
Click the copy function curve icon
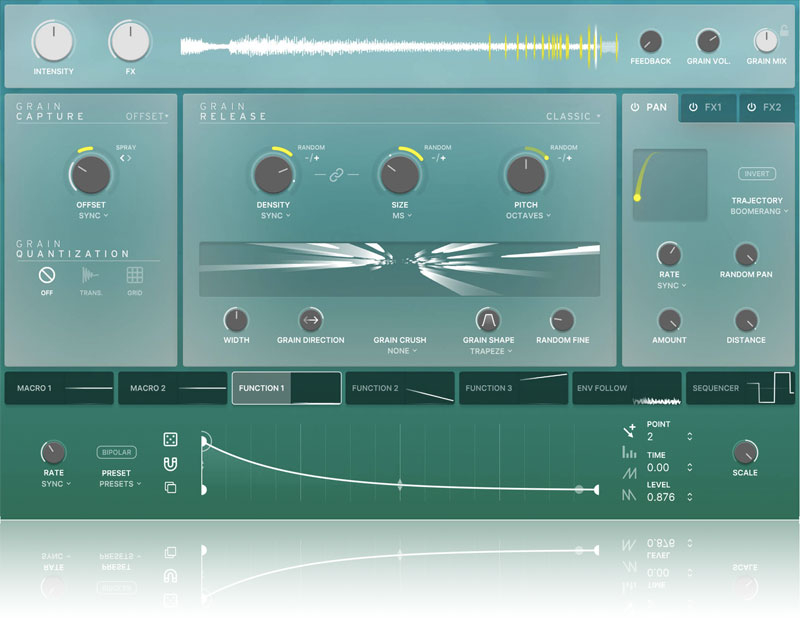(x=170, y=488)
